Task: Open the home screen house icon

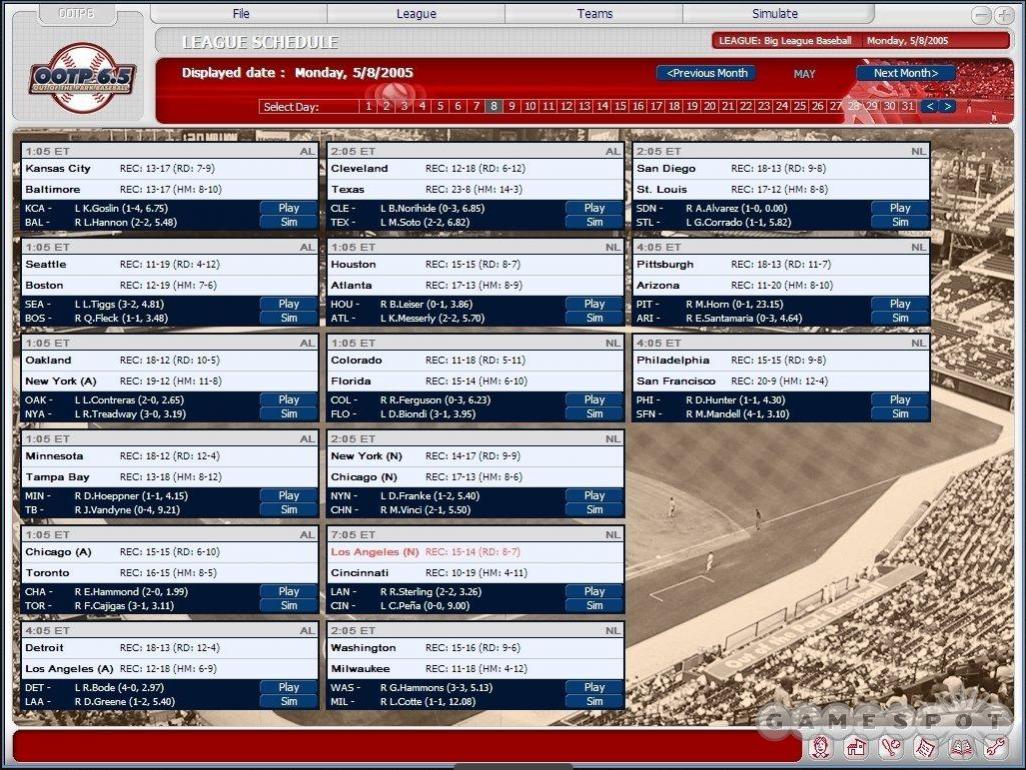Action: (856, 746)
